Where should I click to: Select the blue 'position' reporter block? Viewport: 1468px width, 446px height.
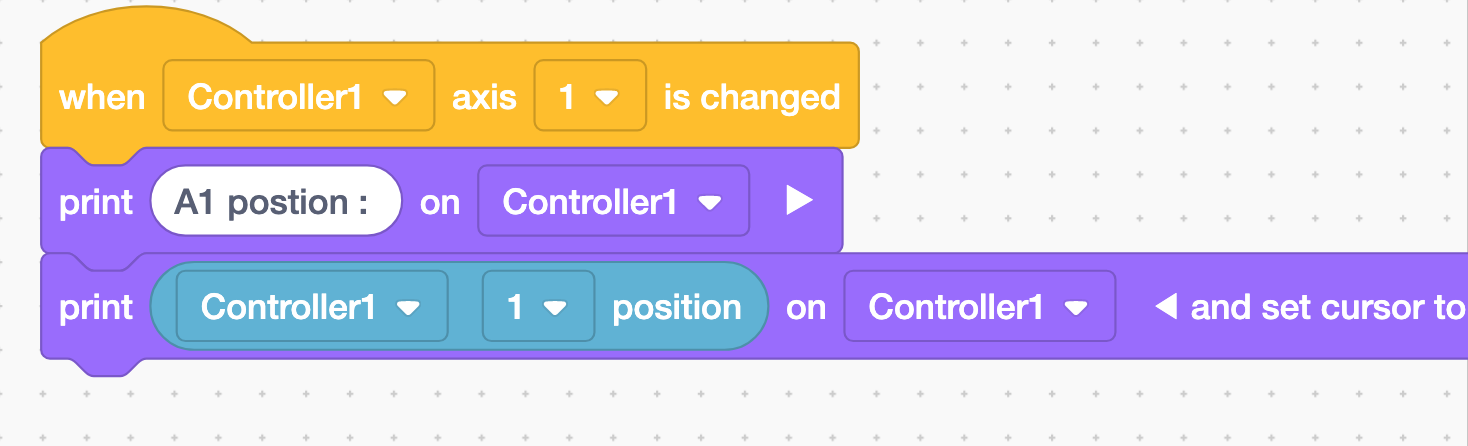[677, 307]
